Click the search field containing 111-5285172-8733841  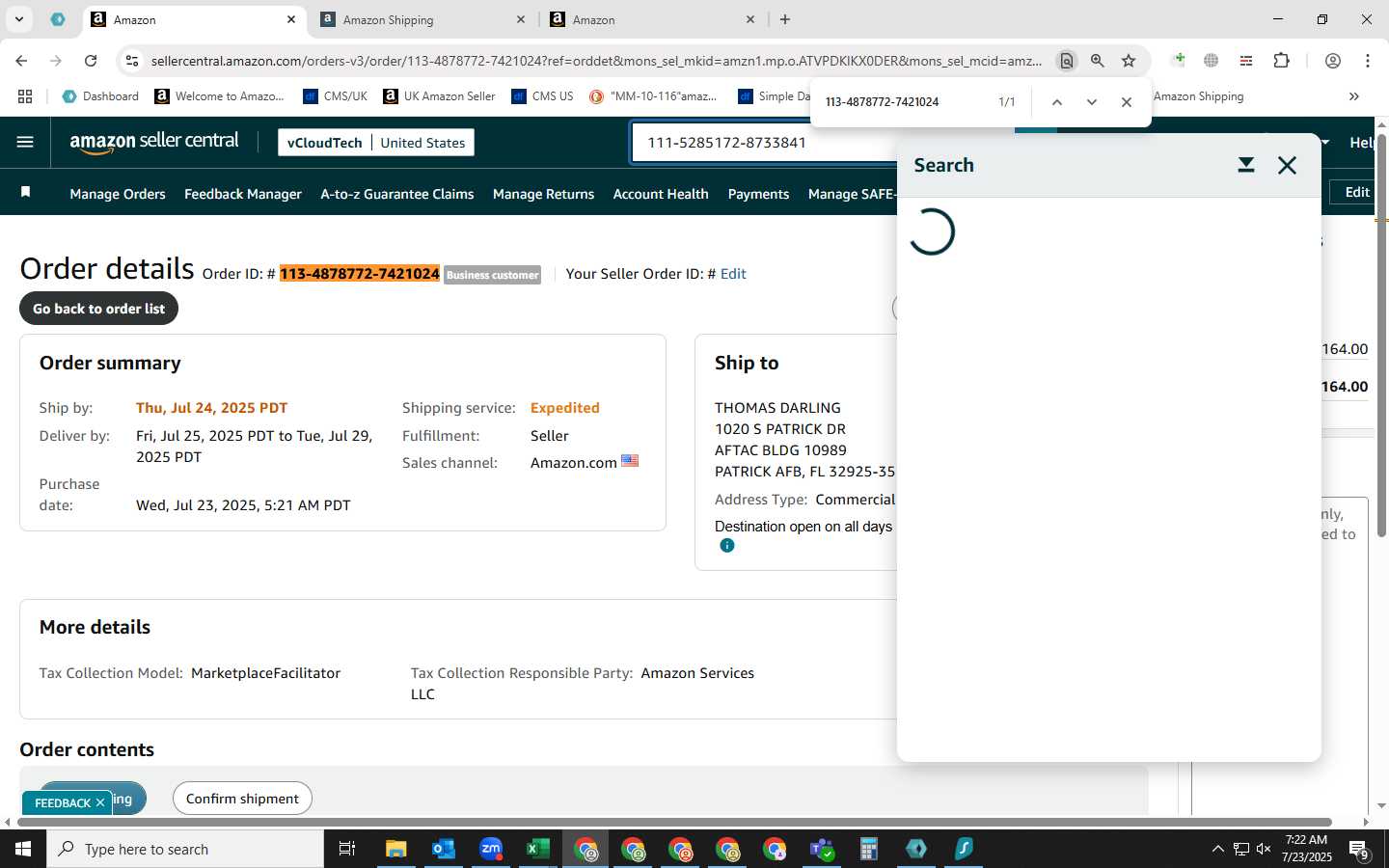click(762, 143)
